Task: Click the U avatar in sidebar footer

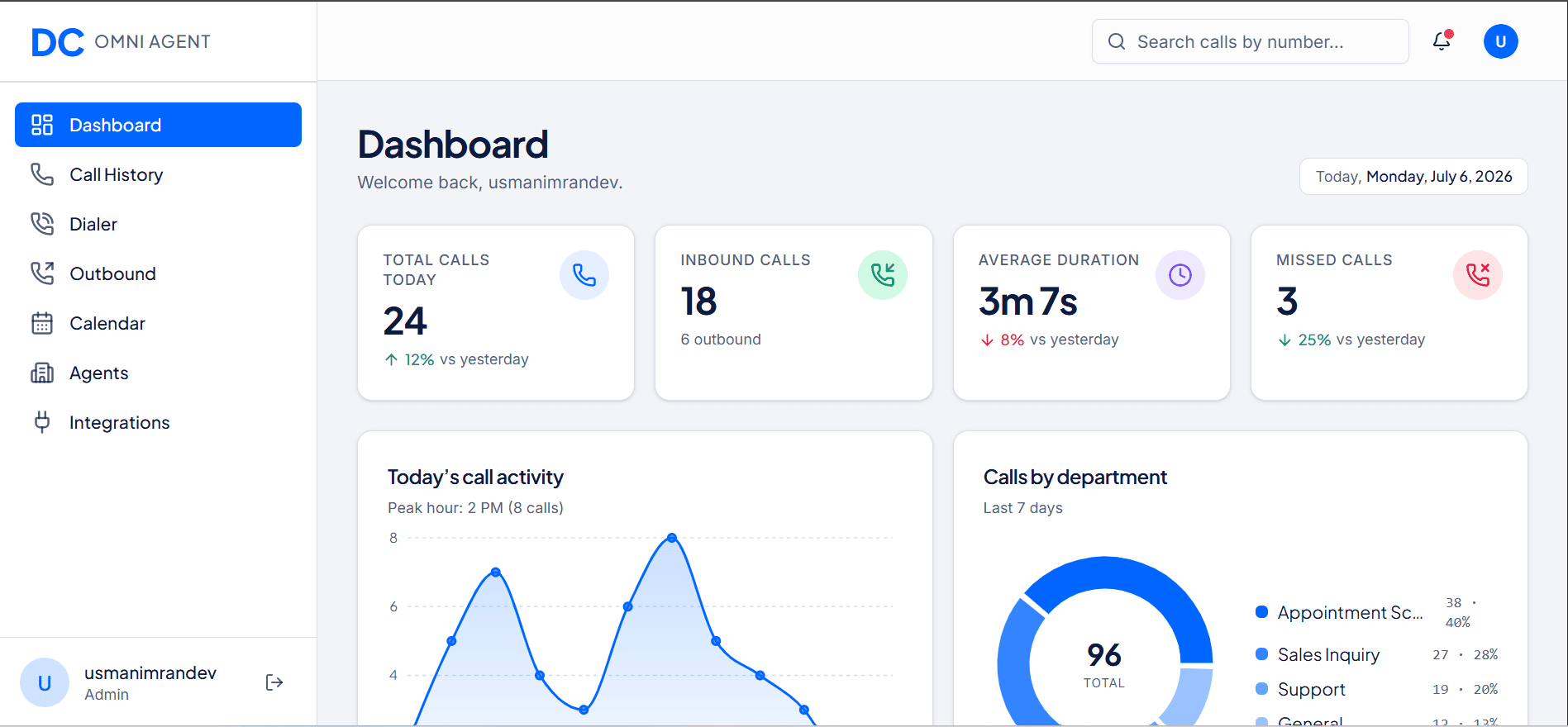Action: point(45,682)
